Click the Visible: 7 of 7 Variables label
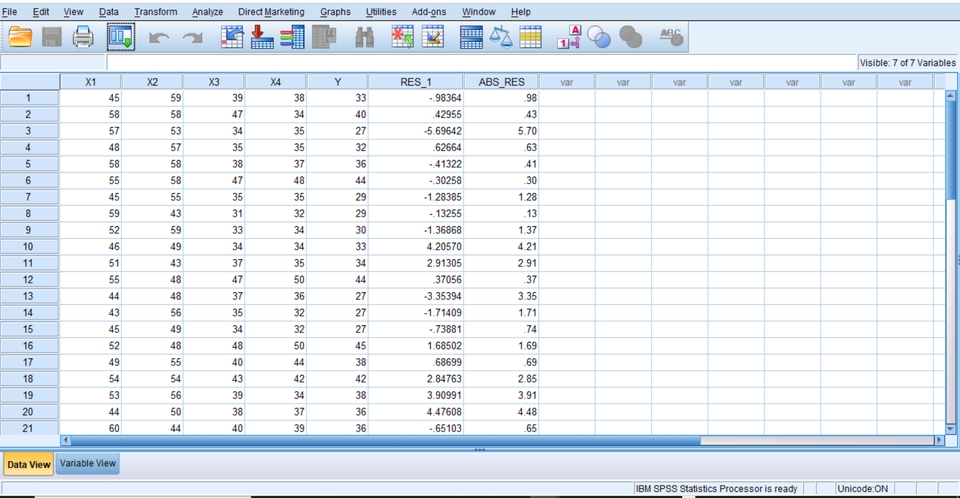The height and width of the screenshot is (498, 960). click(x=907, y=62)
